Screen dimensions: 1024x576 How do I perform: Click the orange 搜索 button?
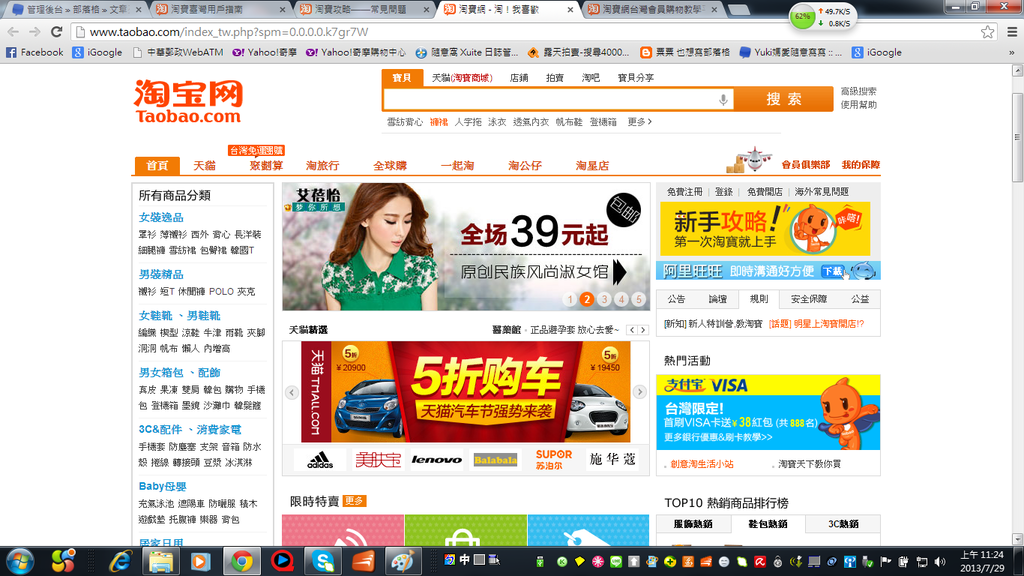click(784, 99)
